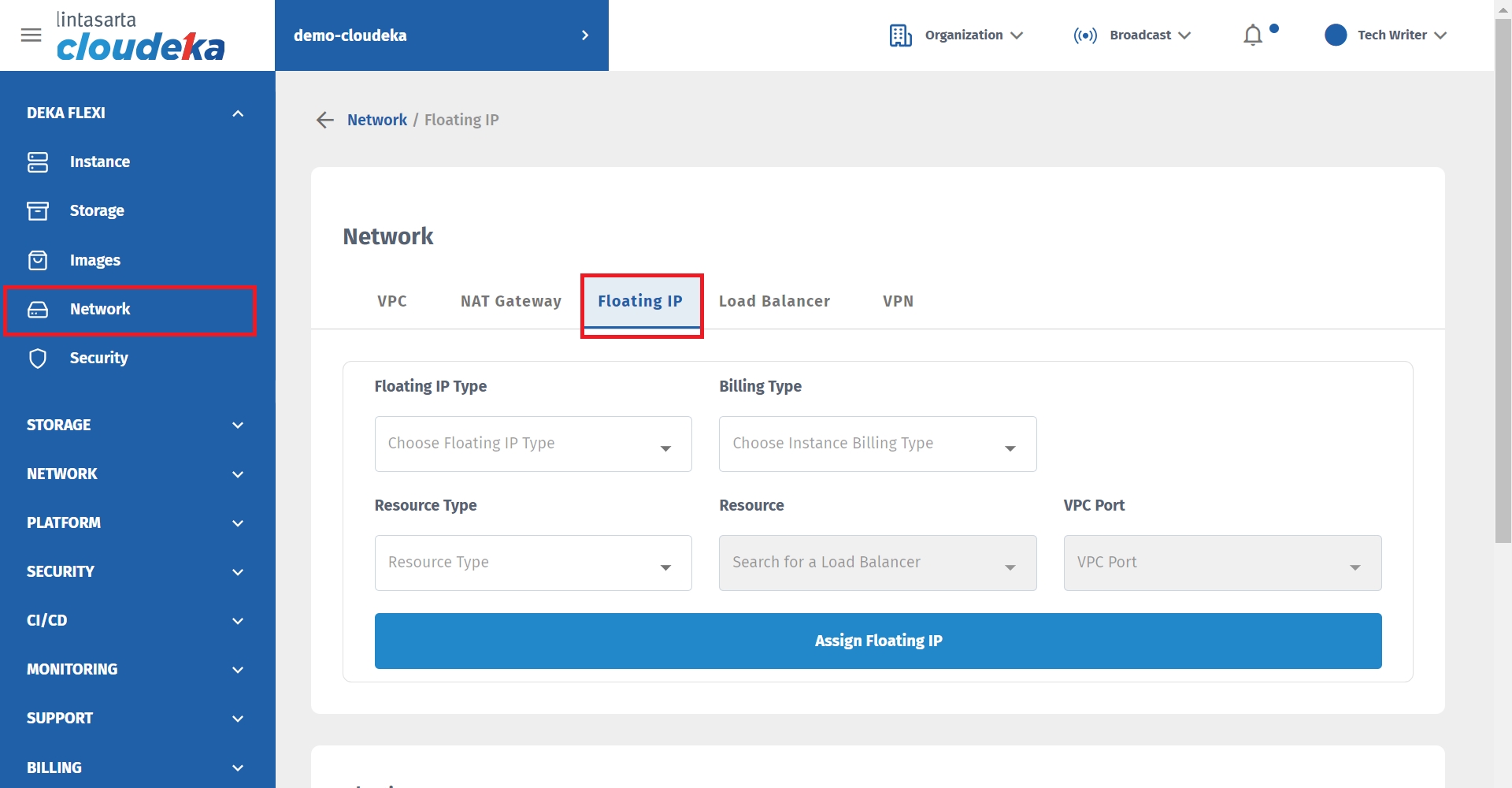Click the demo-cloudeka project selector
1512x788 pixels.
[441, 35]
